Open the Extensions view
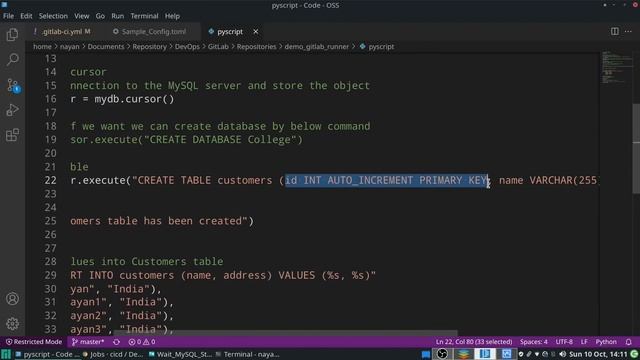This screenshot has width=640, height=360. click(x=12, y=135)
